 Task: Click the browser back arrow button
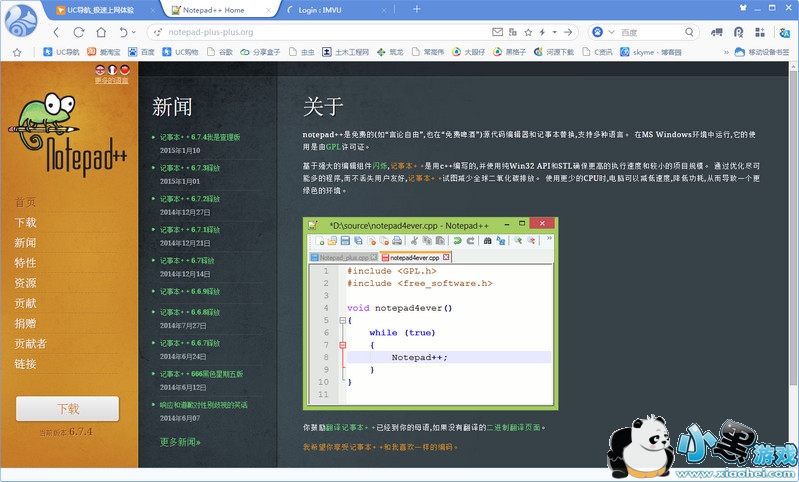(56, 32)
